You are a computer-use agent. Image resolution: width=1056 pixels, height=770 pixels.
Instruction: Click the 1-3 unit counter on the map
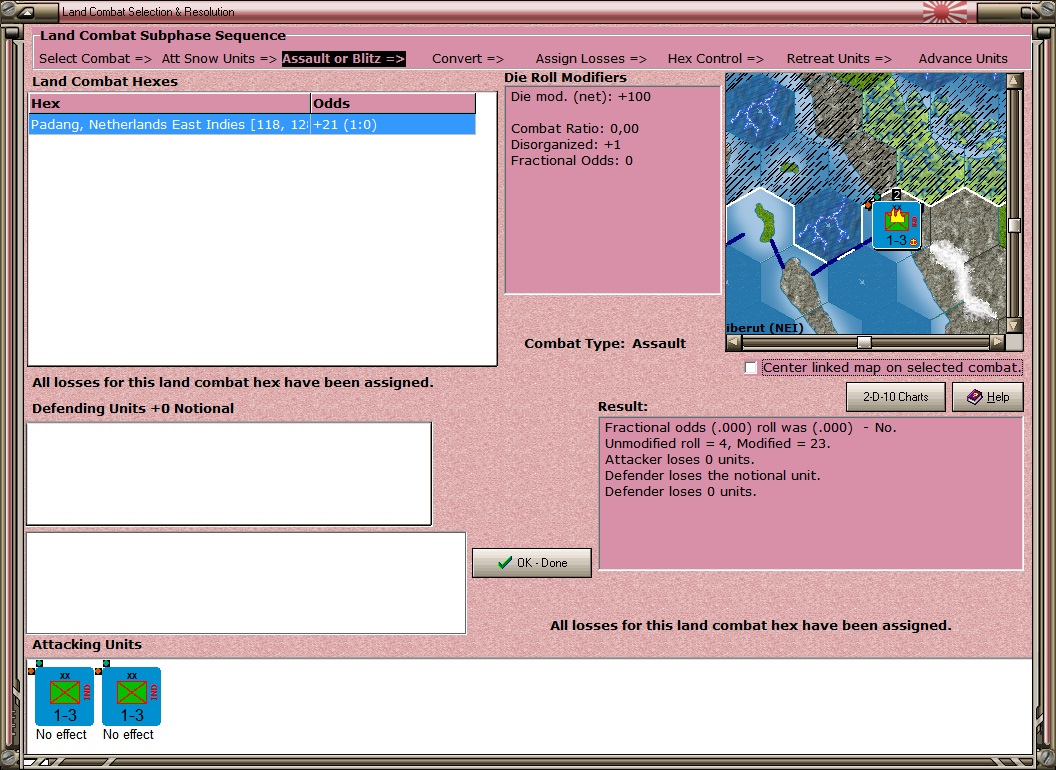pos(896,225)
